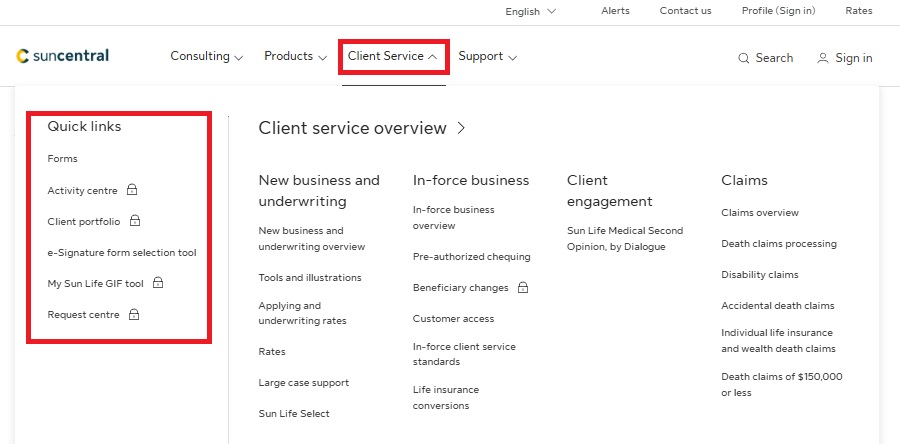
Task: Click the search magnifier icon
Action: [743, 58]
